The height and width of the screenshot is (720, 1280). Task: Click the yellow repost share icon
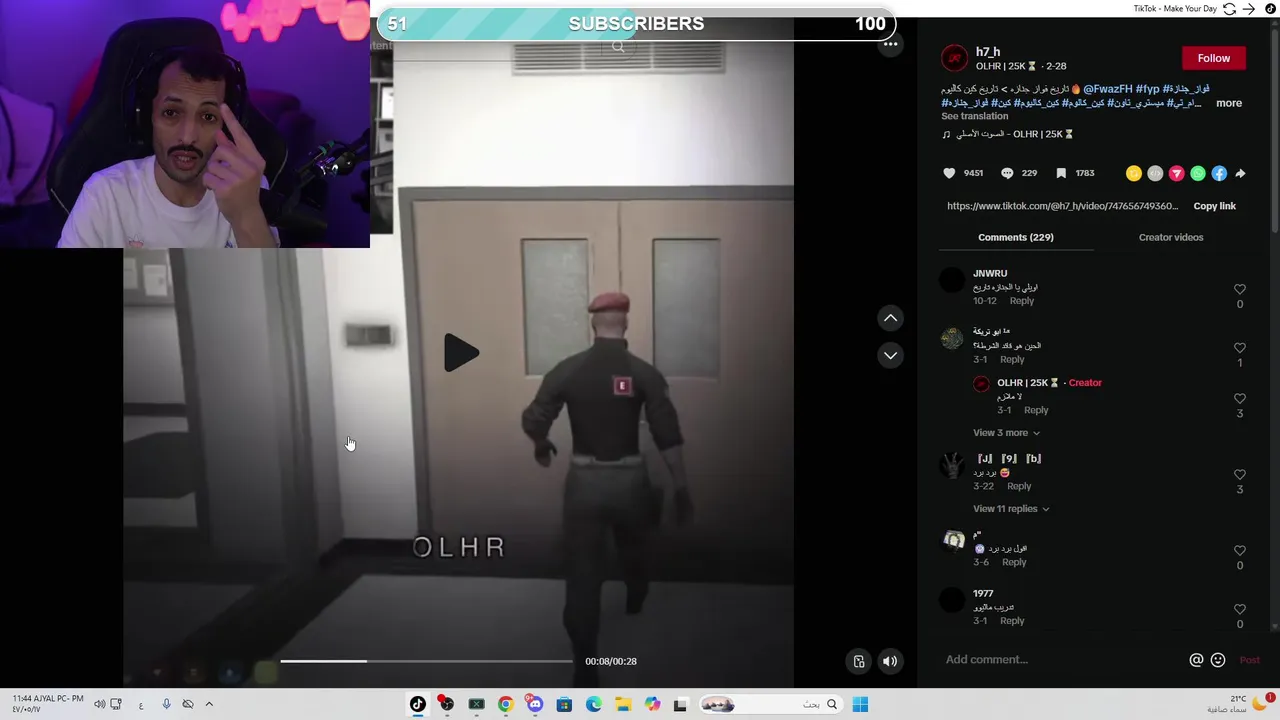pos(1133,173)
